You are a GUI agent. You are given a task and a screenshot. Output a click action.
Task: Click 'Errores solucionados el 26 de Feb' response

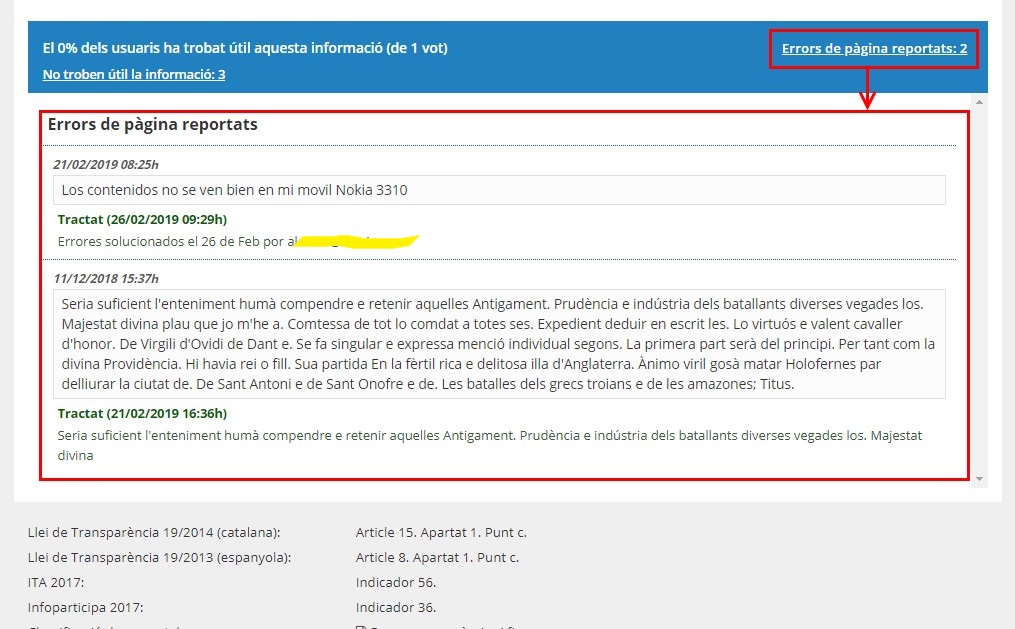172,241
